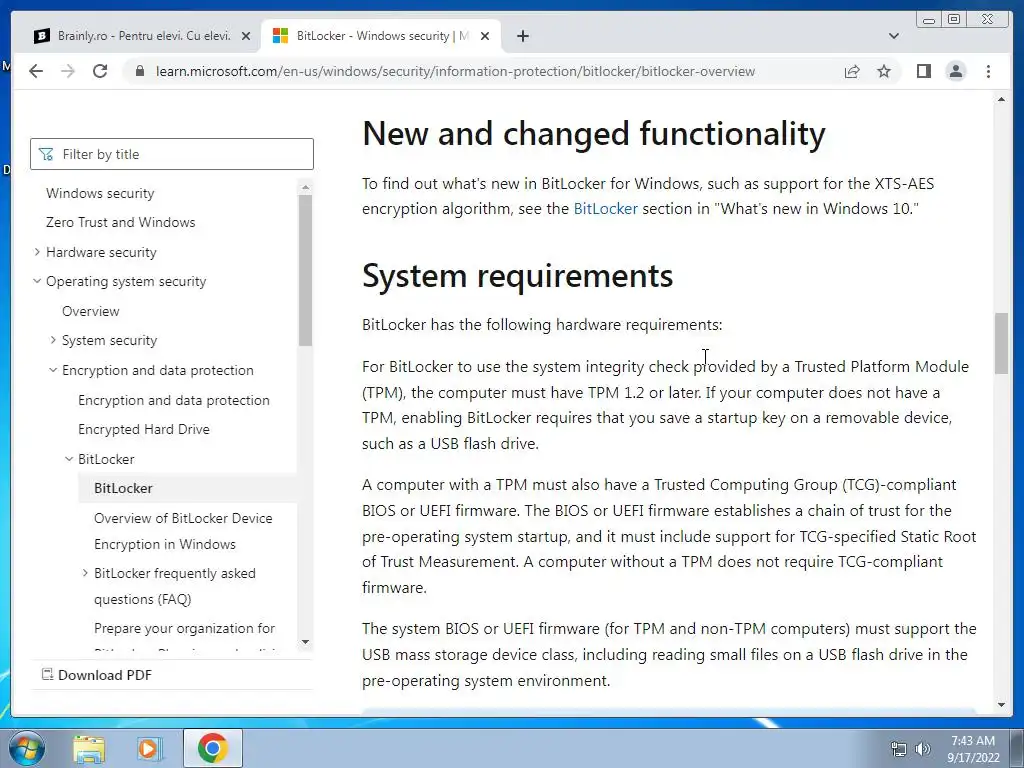The height and width of the screenshot is (768, 1024).
Task: Click the network tray icon
Action: point(899,749)
